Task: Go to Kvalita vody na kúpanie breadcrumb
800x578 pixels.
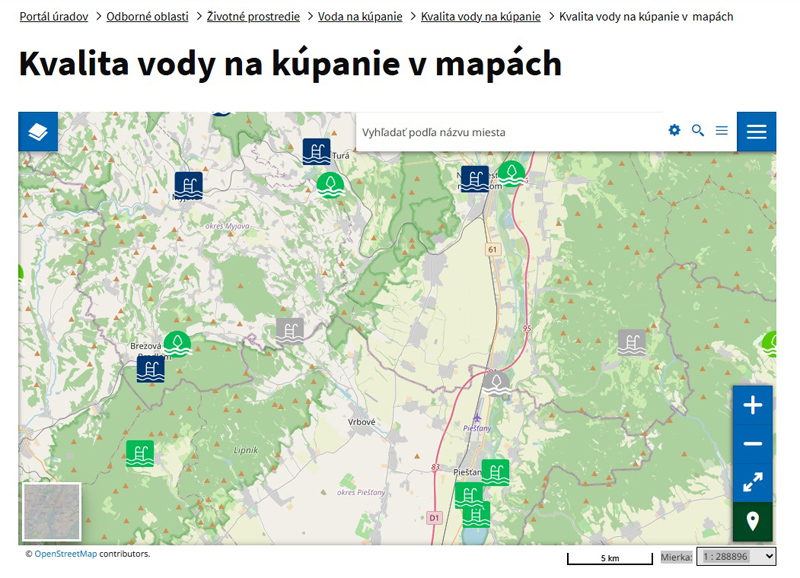Action: point(481,16)
